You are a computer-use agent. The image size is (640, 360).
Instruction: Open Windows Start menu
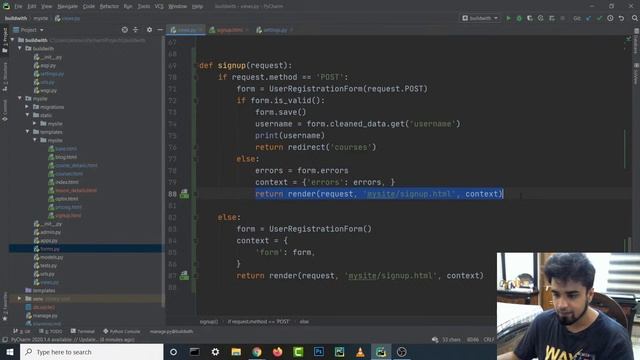pos(10,352)
